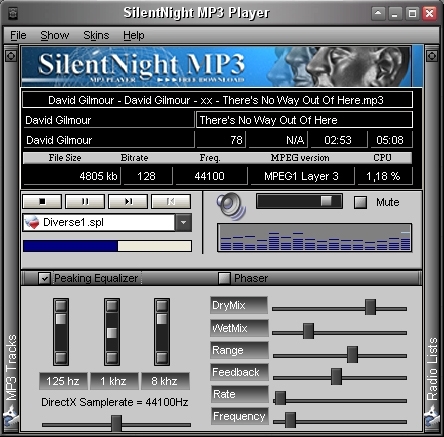Click the Range label button
This screenshot has height=437, width=444.
[239, 350]
